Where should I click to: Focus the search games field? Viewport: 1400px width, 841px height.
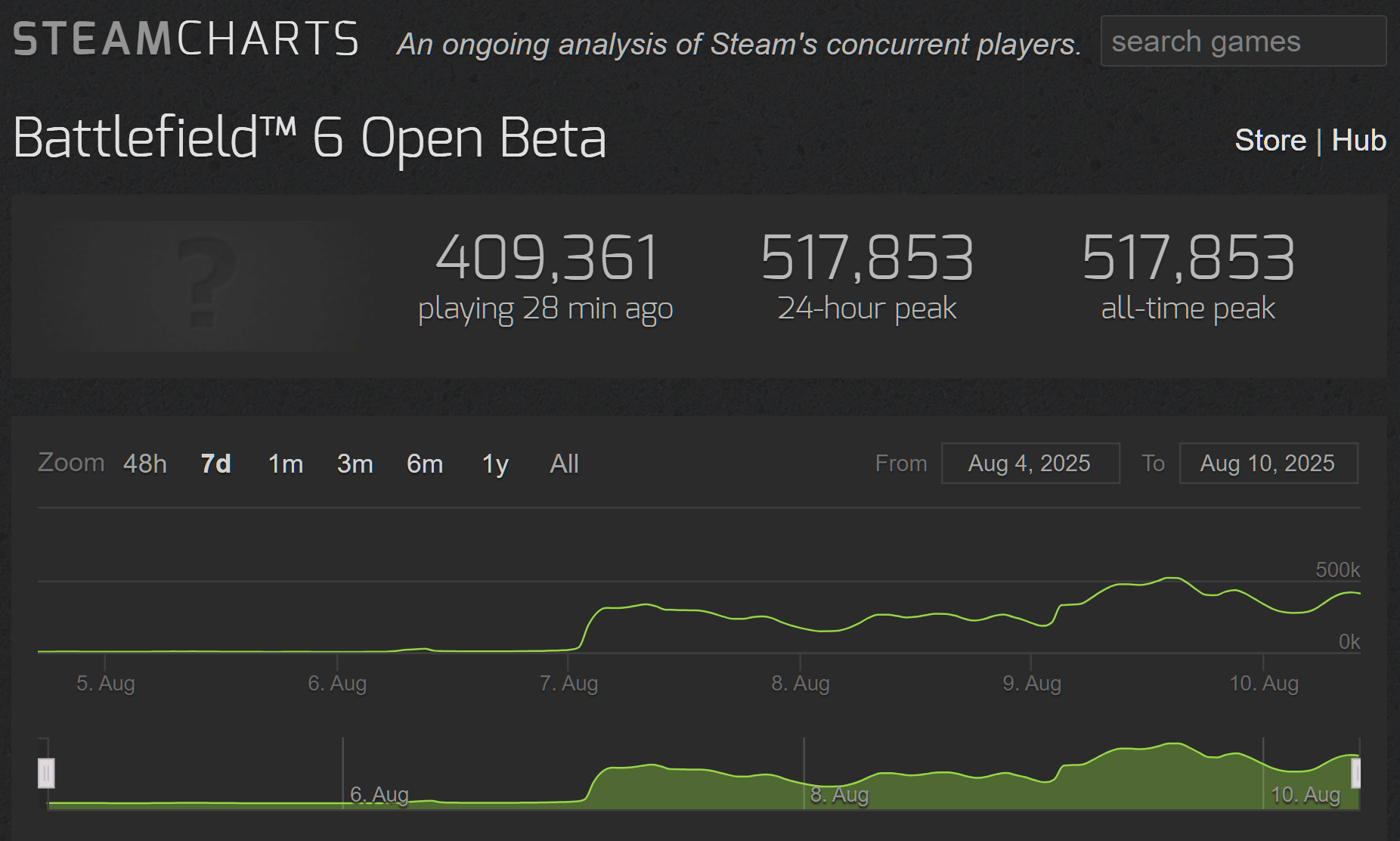(x=1244, y=41)
